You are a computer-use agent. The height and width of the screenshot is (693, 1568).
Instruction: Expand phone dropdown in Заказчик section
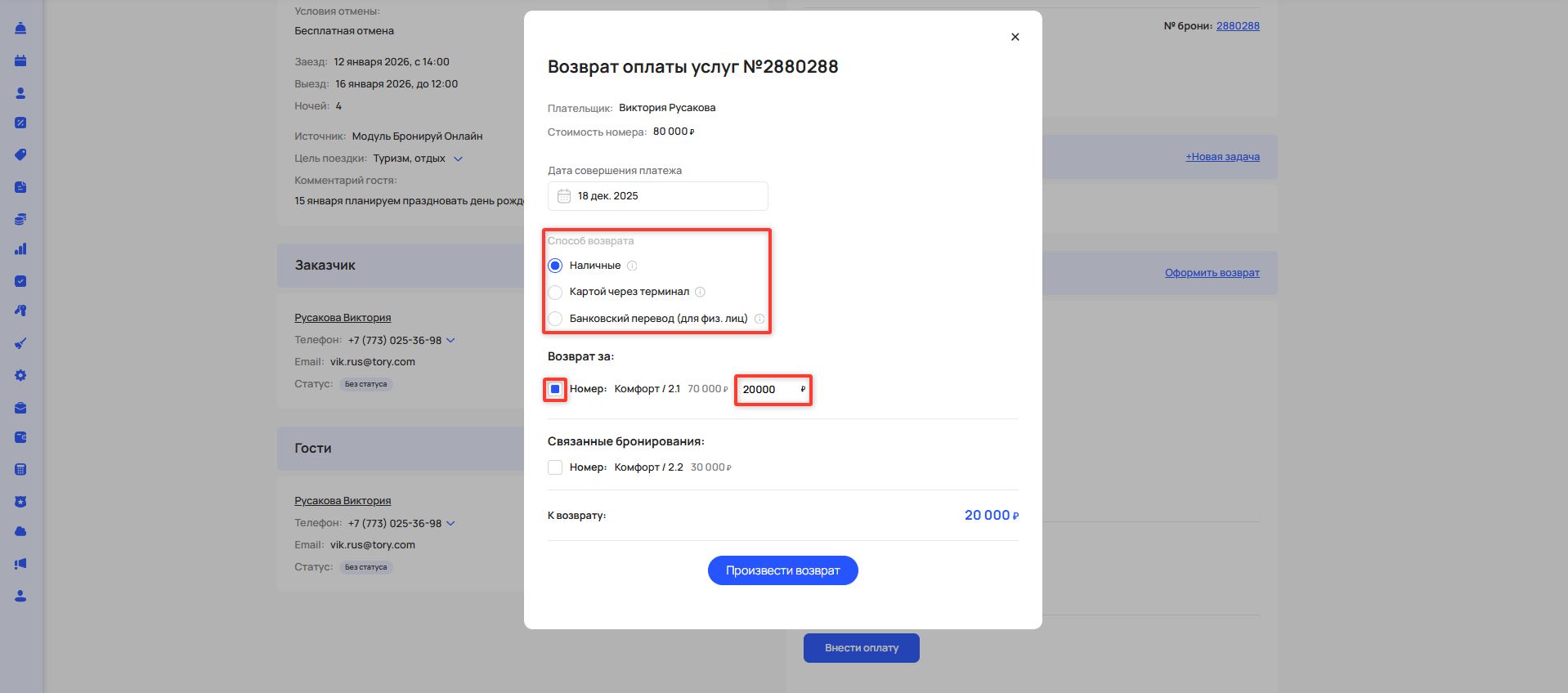450,340
